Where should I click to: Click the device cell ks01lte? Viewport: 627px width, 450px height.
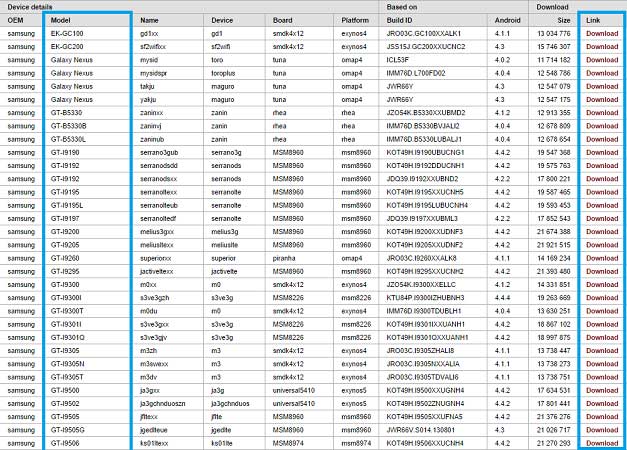coord(222,443)
